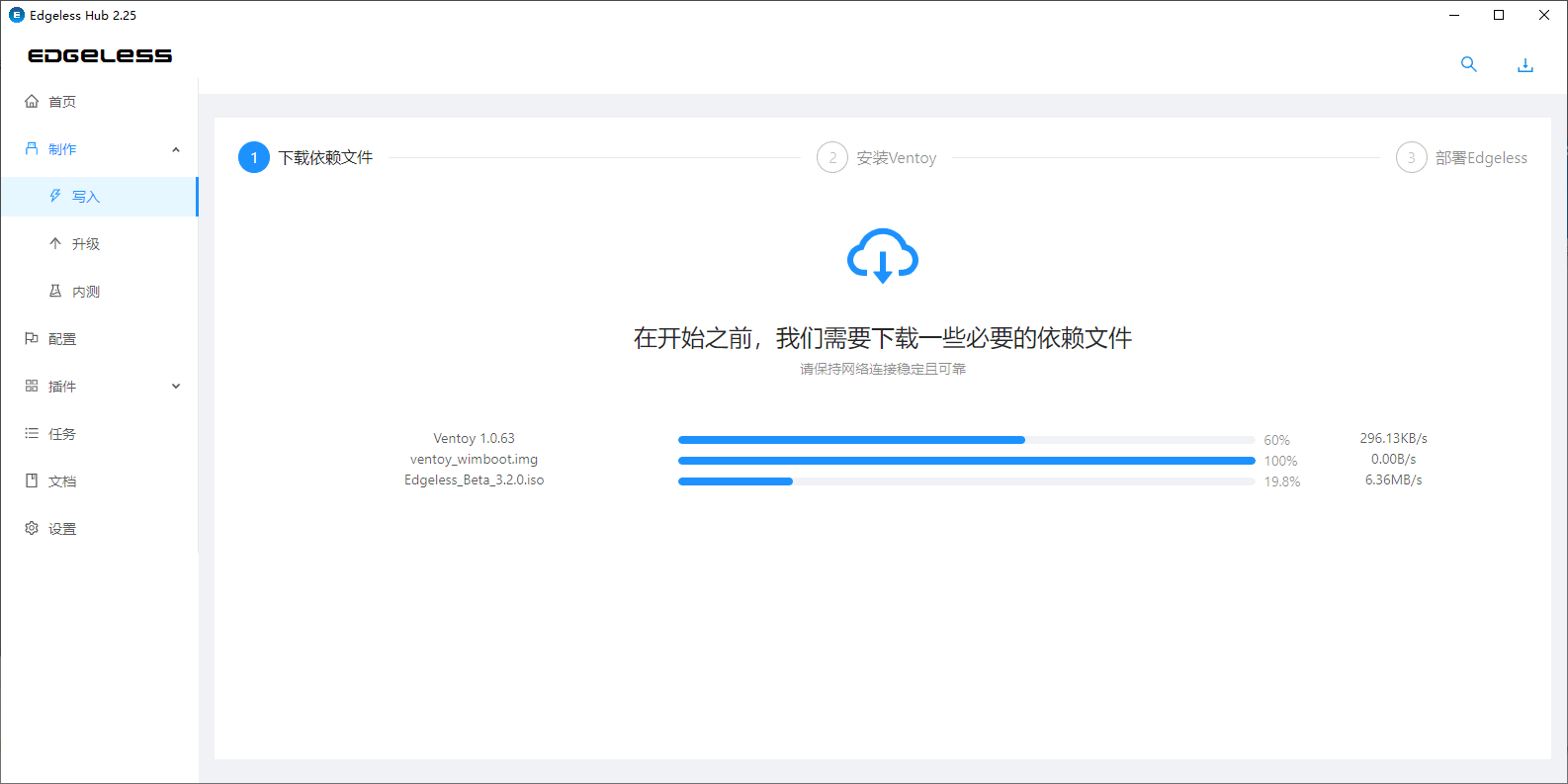Click the grid icon beside 插件
Image resolution: width=1568 pixels, height=784 pixels.
(32, 386)
